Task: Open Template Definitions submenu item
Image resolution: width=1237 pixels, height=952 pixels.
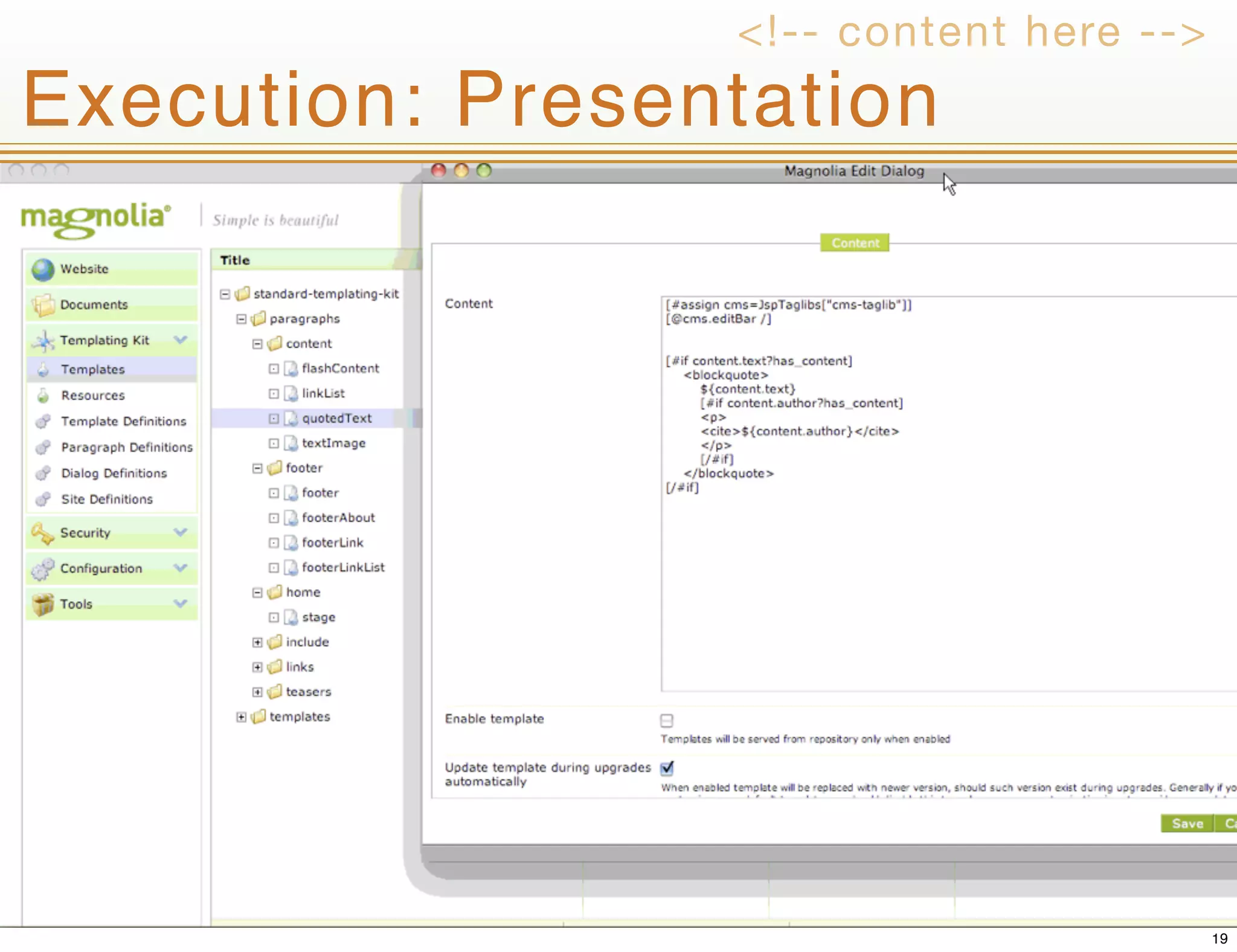Action: click(x=112, y=422)
